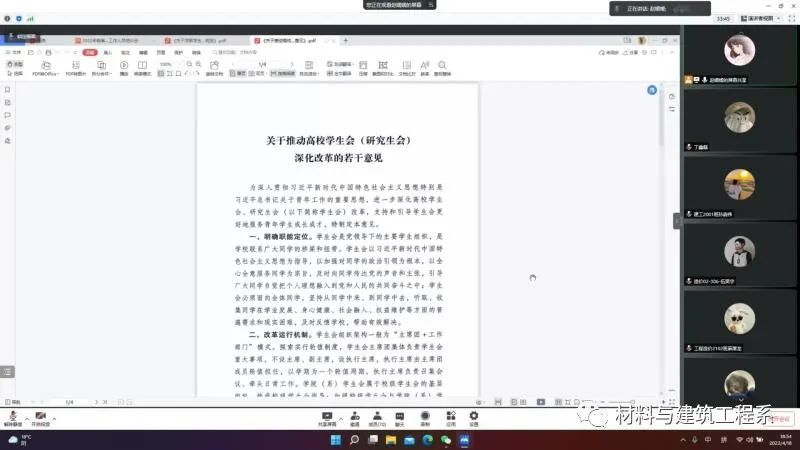Go to previous page arrow in toolbar
800x450 pixels.
tap(233, 64)
